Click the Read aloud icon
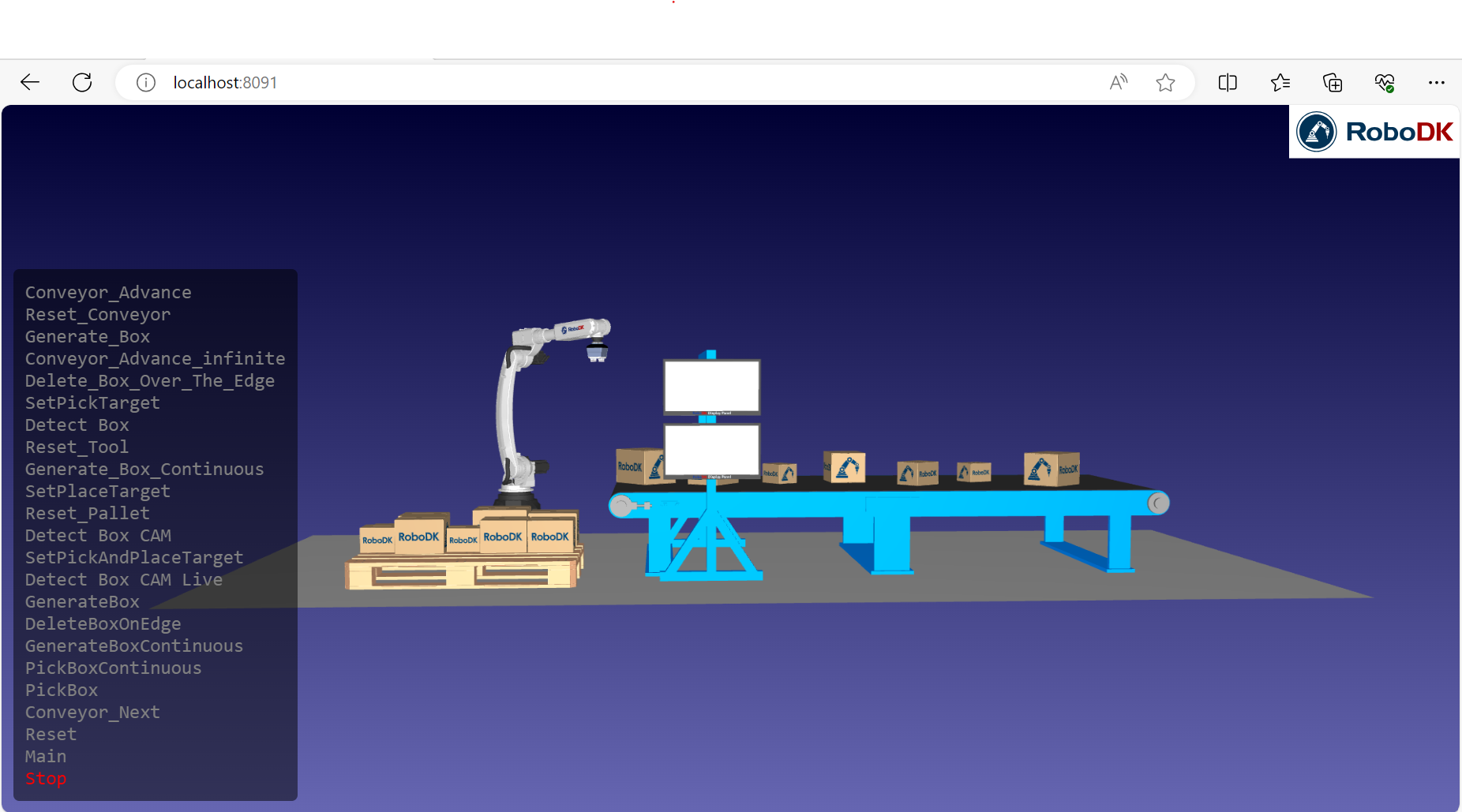The width and height of the screenshot is (1462, 812). pos(1118,82)
